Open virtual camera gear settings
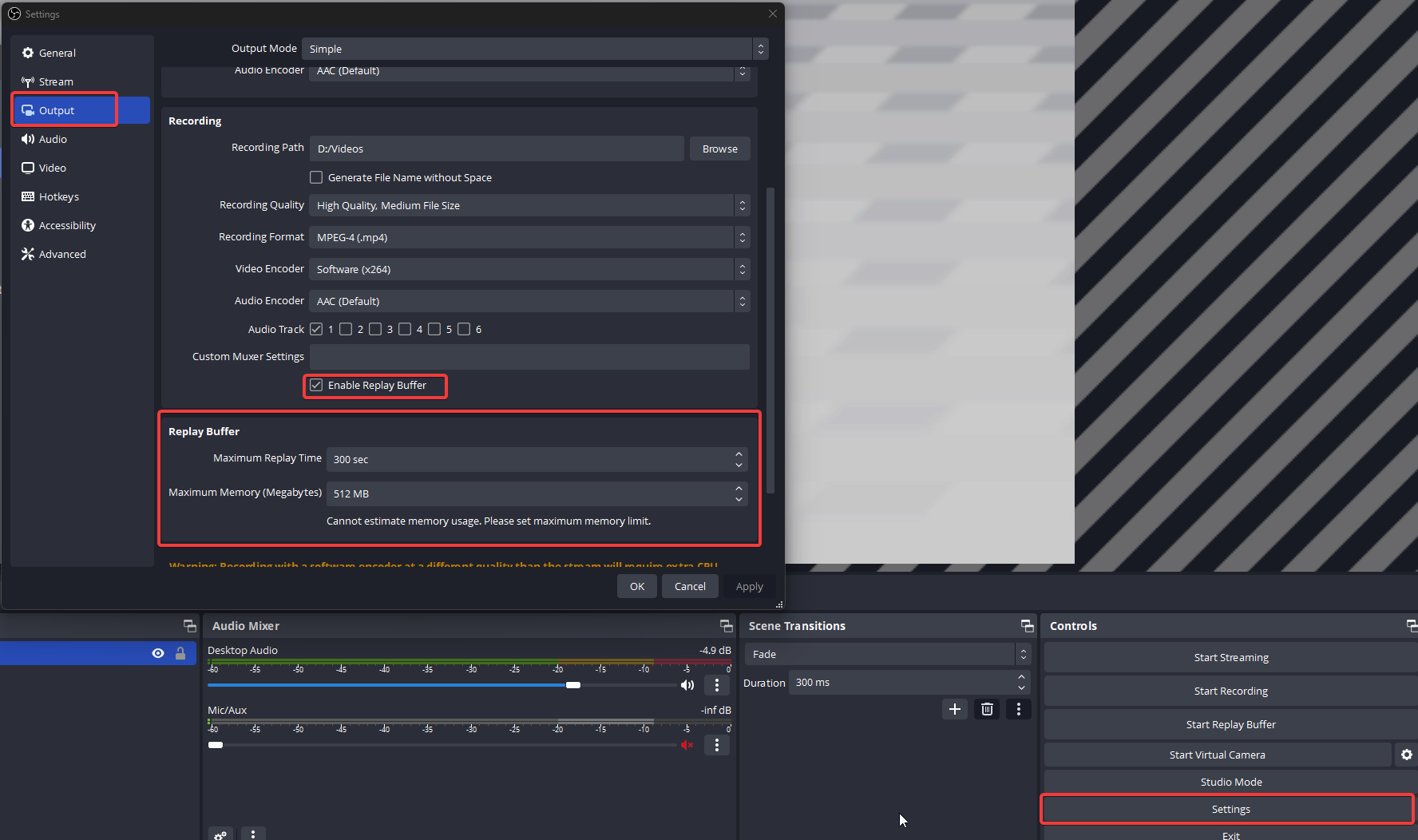1418x840 pixels. click(1406, 755)
